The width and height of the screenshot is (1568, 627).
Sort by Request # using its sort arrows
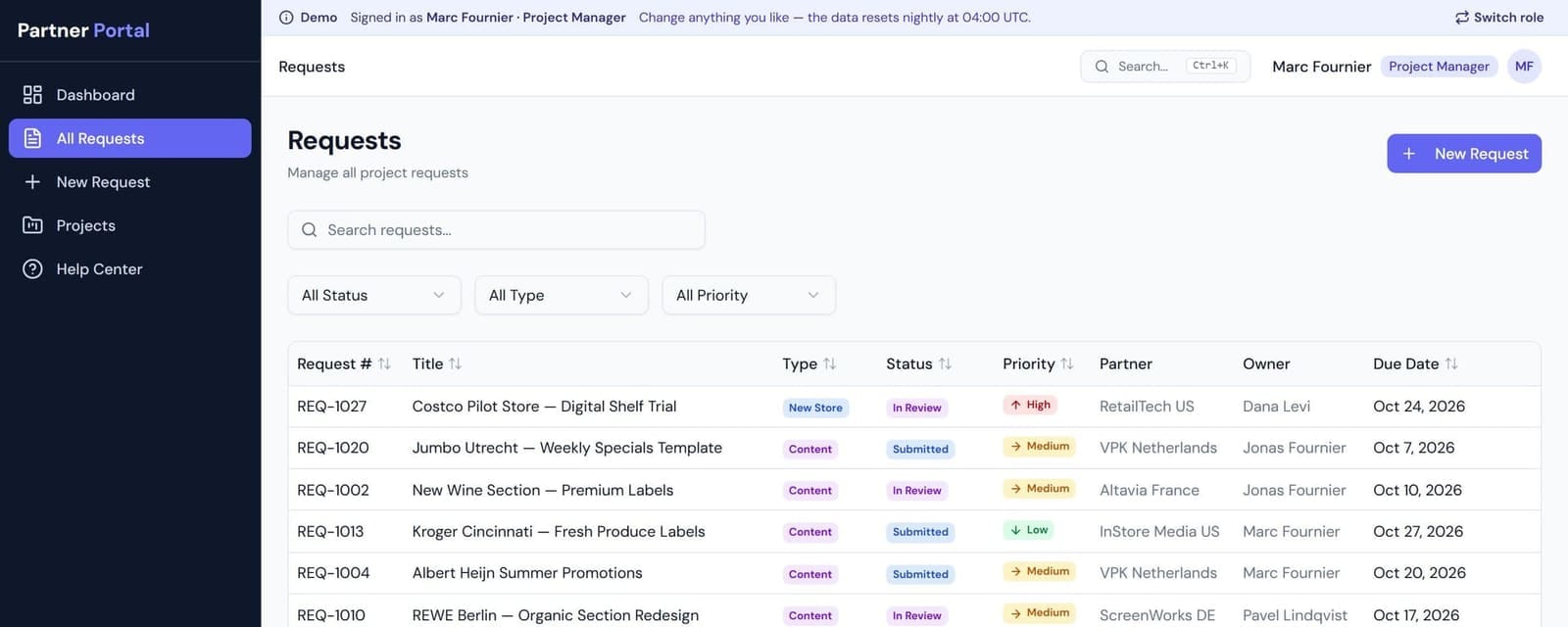(x=384, y=364)
